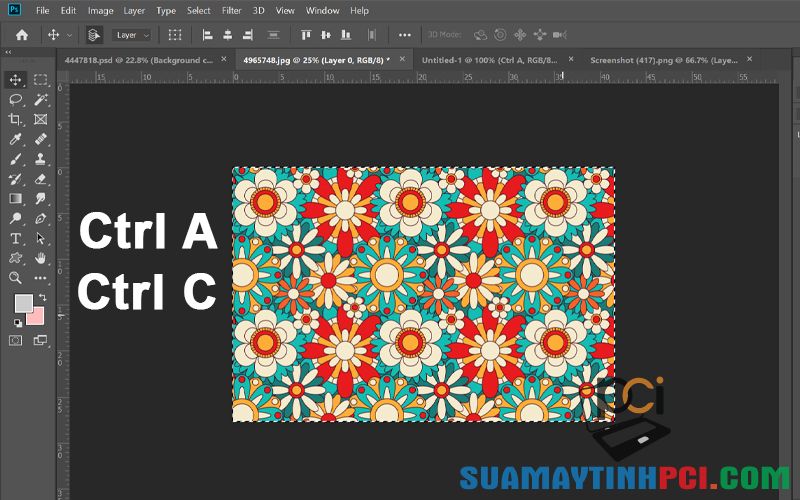The image size is (800, 500).
Task: Select the Smudge tool
Action: pos(40,198)
